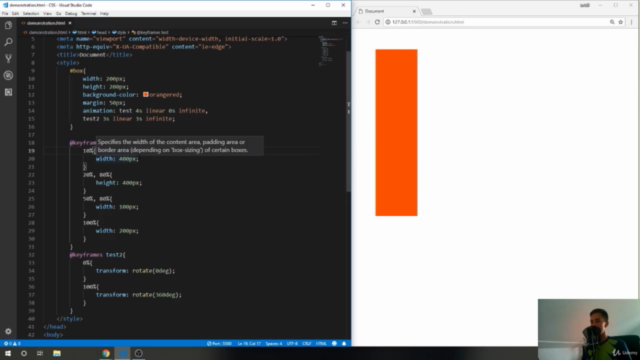Click the code minimap
640x360 pixels.
(x=331, y=51)
